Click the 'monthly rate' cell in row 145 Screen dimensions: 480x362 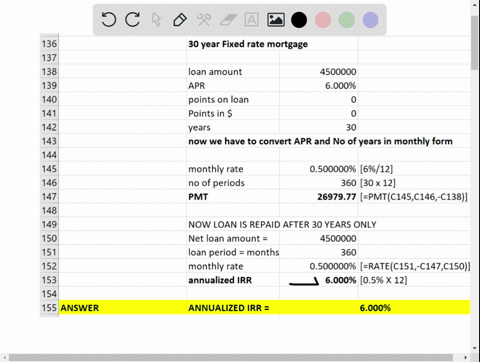tap(216, 169)
